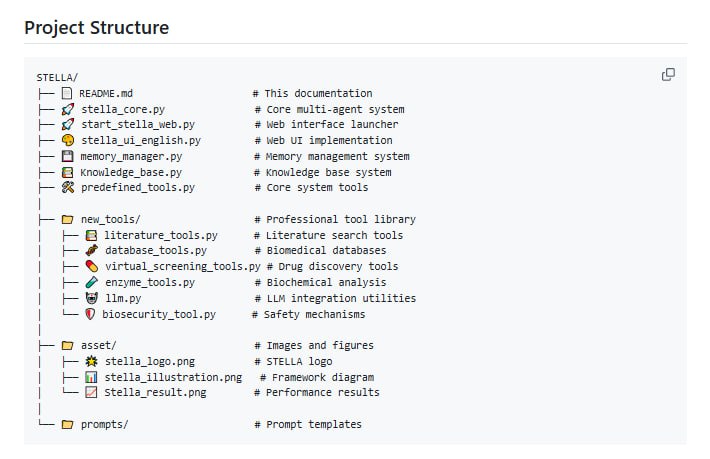Click the tools icon beside predefined_tools.py
The height and width of the screenshot is (459, 710).
[68, 187]
